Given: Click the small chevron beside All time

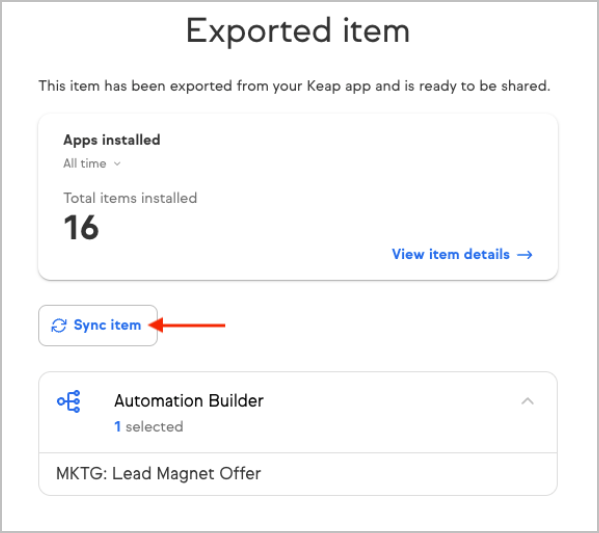Looking at the screenshot, I should 117,164.
